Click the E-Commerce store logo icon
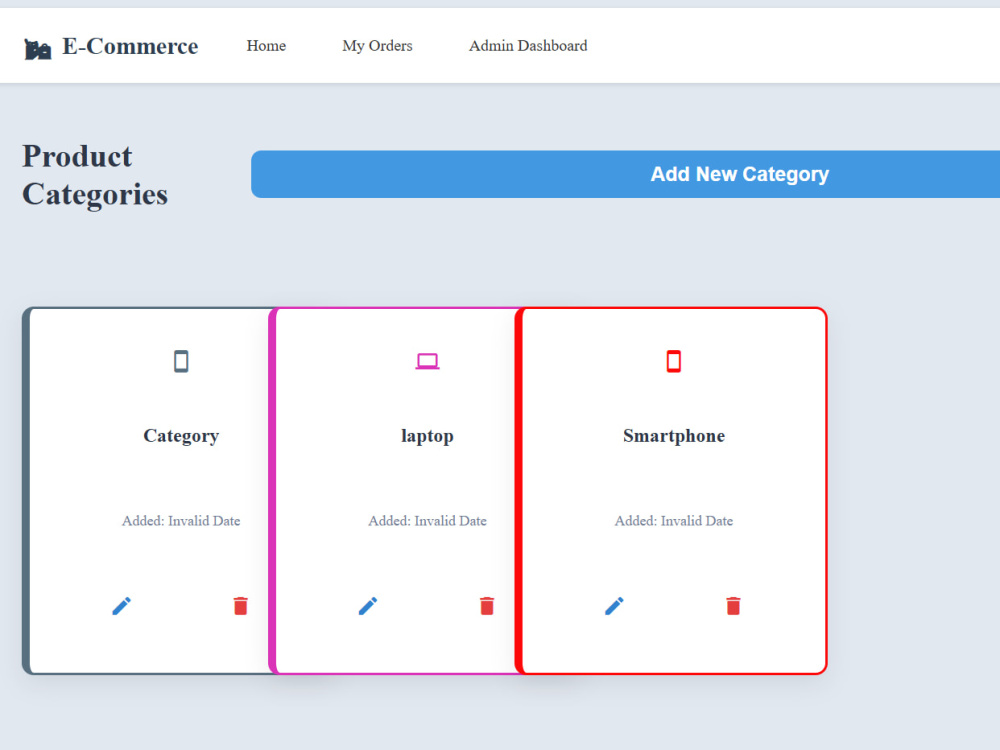 coord(38,48)
